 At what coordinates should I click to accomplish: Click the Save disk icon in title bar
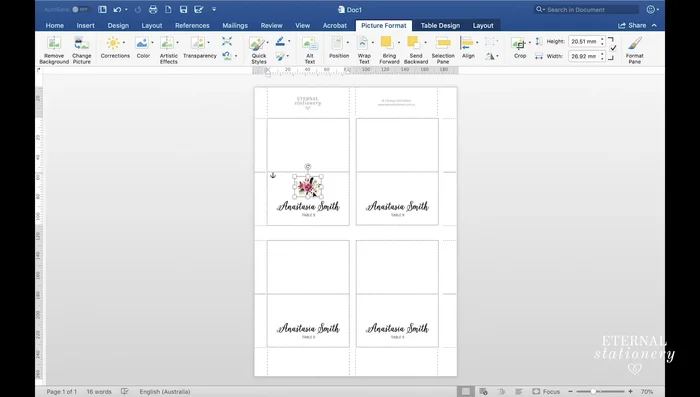click(x=183, y=9)
